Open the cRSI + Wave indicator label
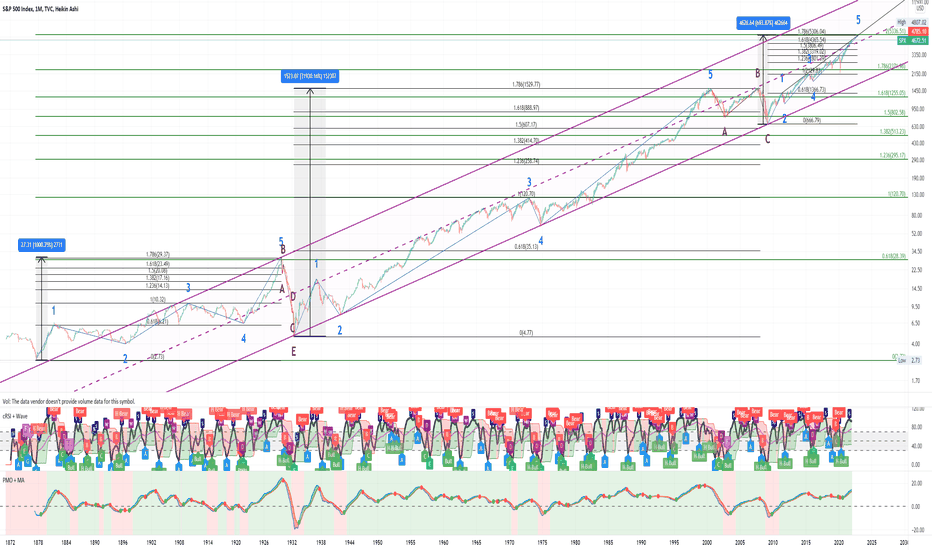Image resolution: width=932 pixels, height=550 pixels. (x=15, y=416)
